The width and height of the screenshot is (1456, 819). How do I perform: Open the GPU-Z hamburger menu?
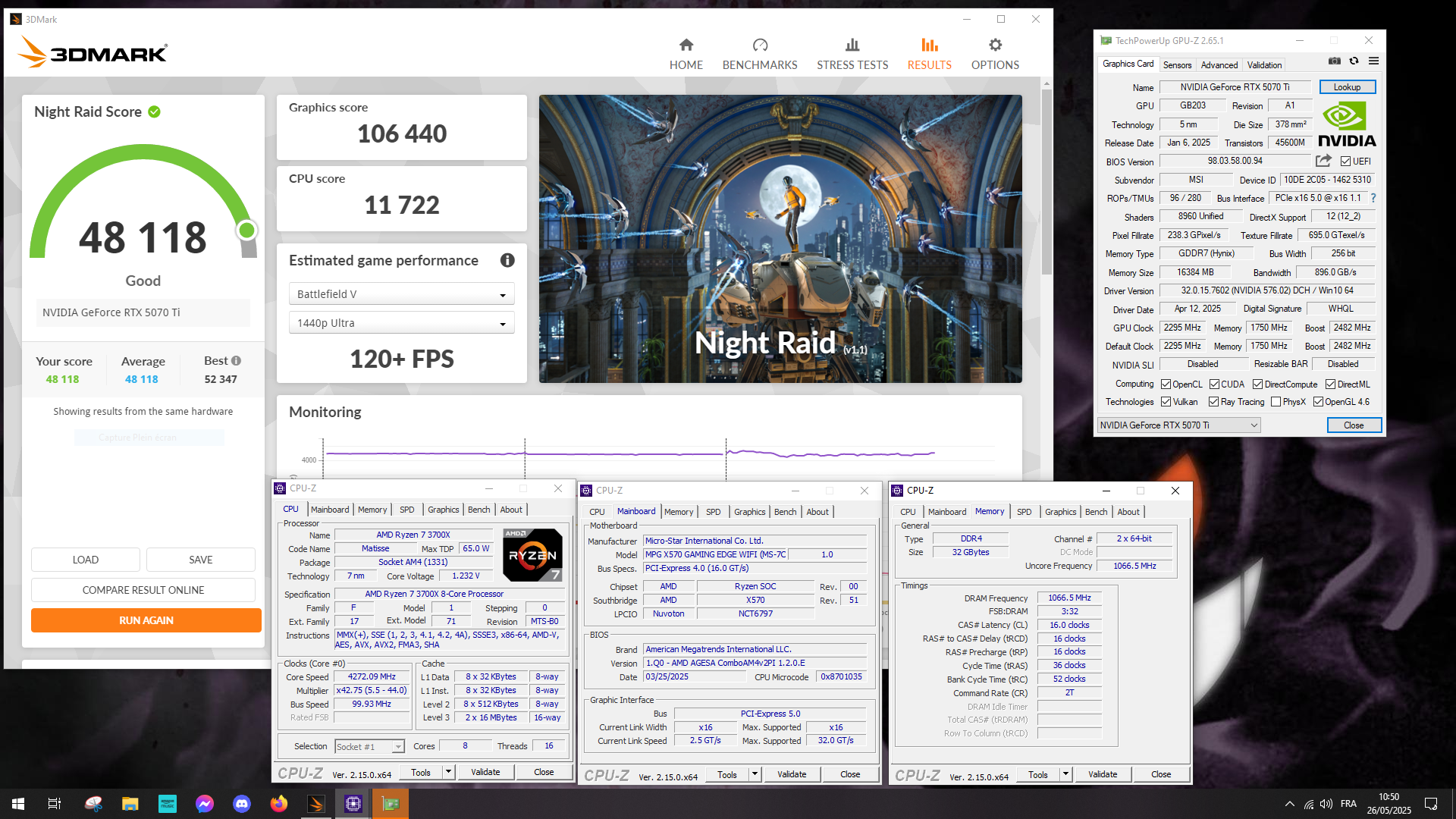1373,61
